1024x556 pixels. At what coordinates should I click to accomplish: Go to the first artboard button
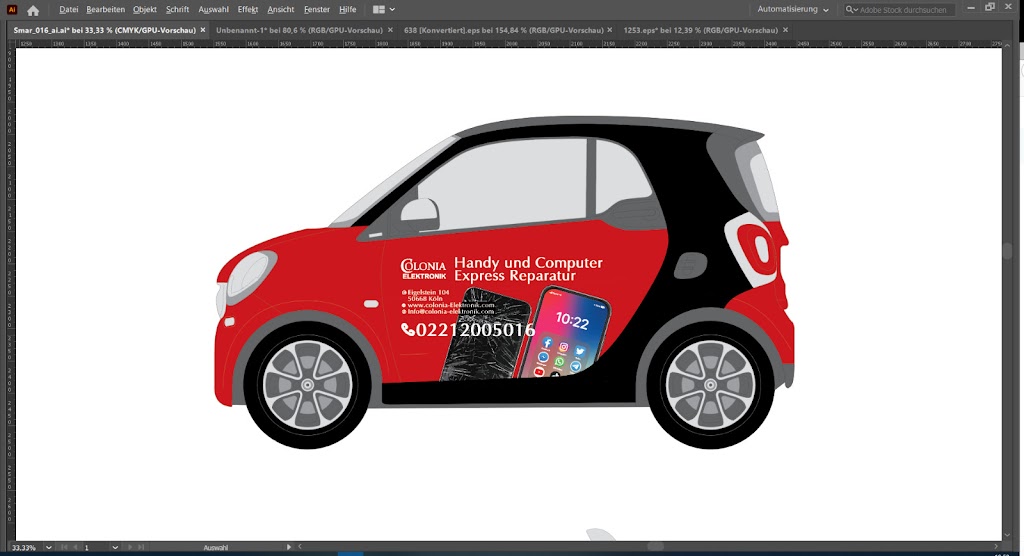click(x=64, y=548)
